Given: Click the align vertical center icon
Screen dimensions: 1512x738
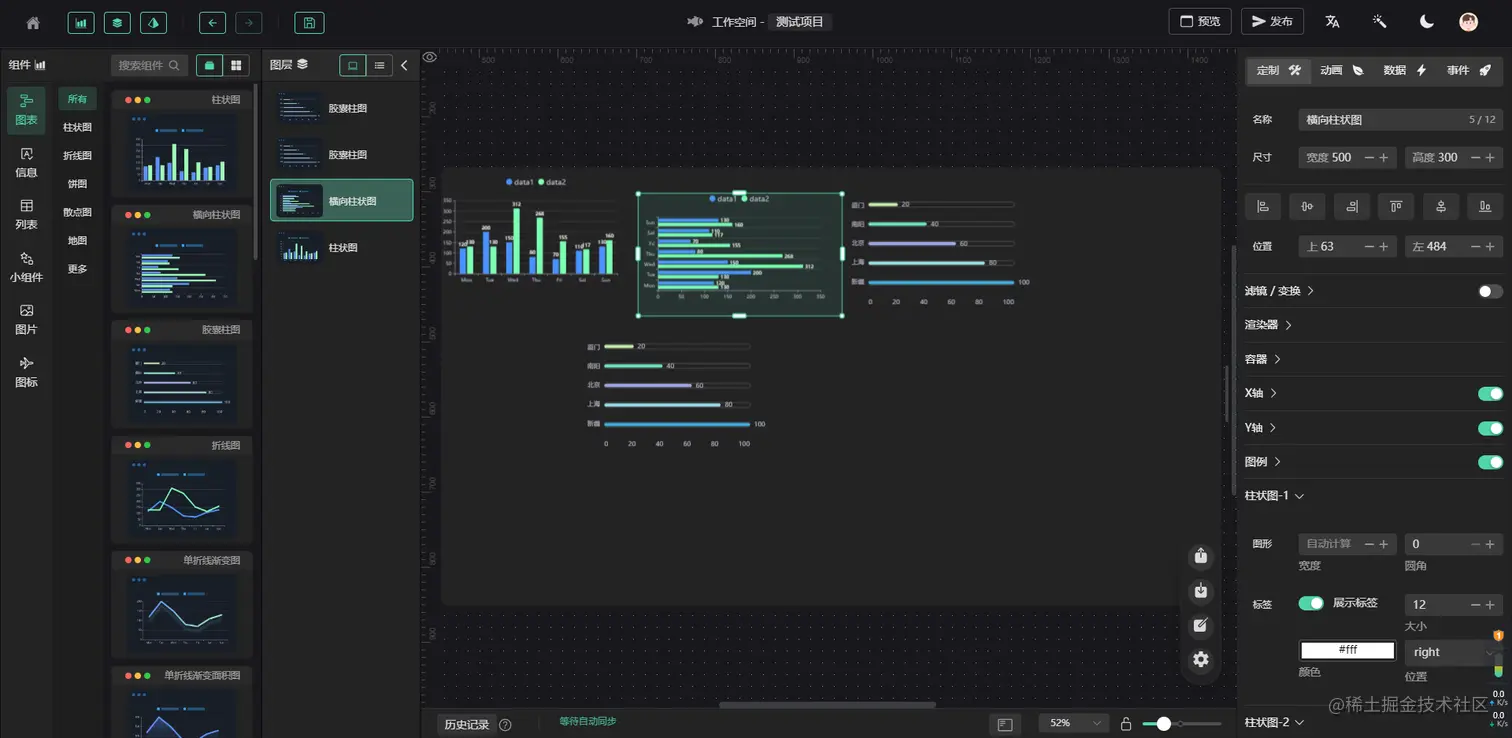Looking at the screenshot, I should pyautogui.click(x=1441, y=206).
